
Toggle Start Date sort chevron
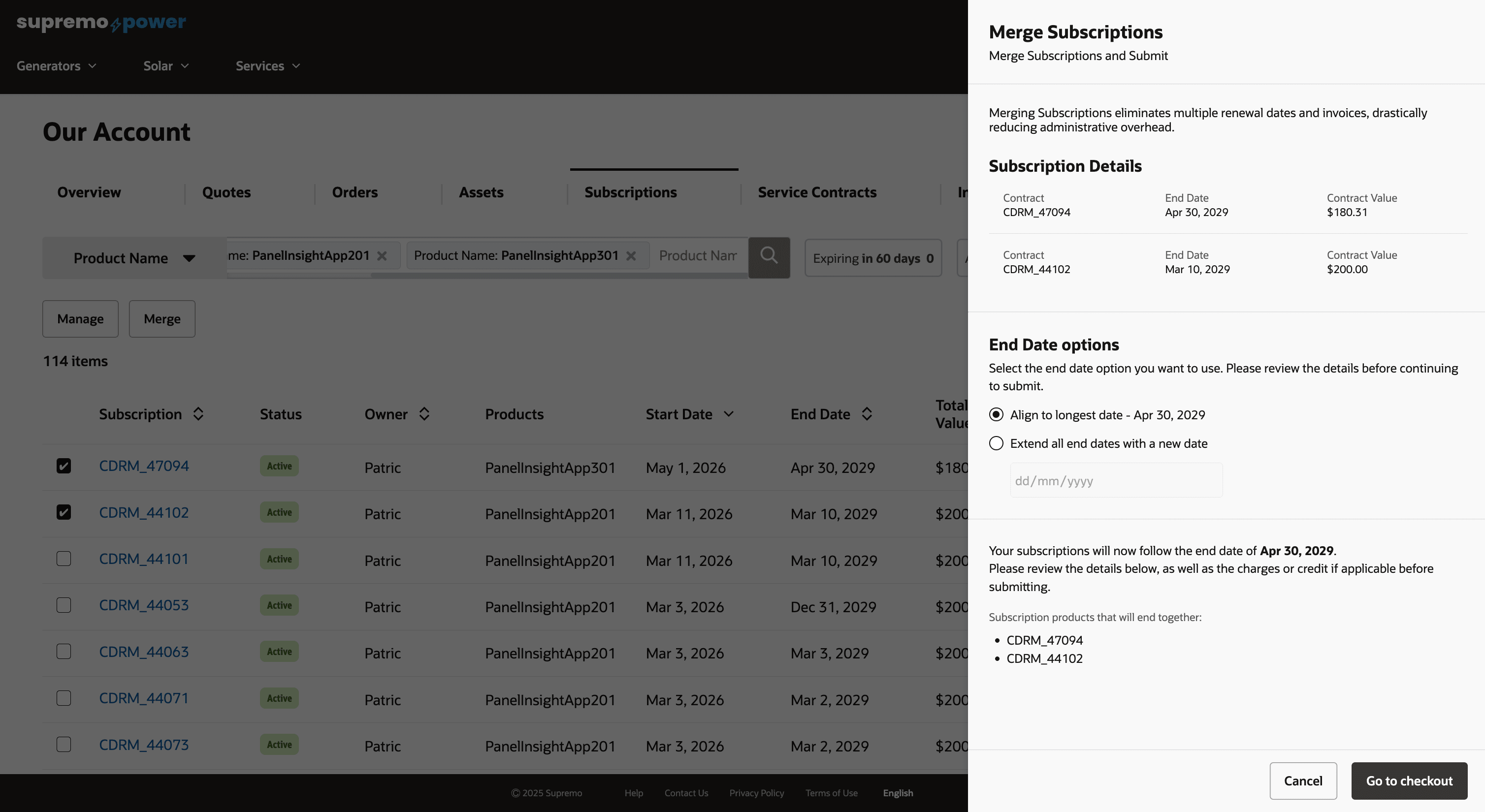pyautogui.click(x=729, y=414)
